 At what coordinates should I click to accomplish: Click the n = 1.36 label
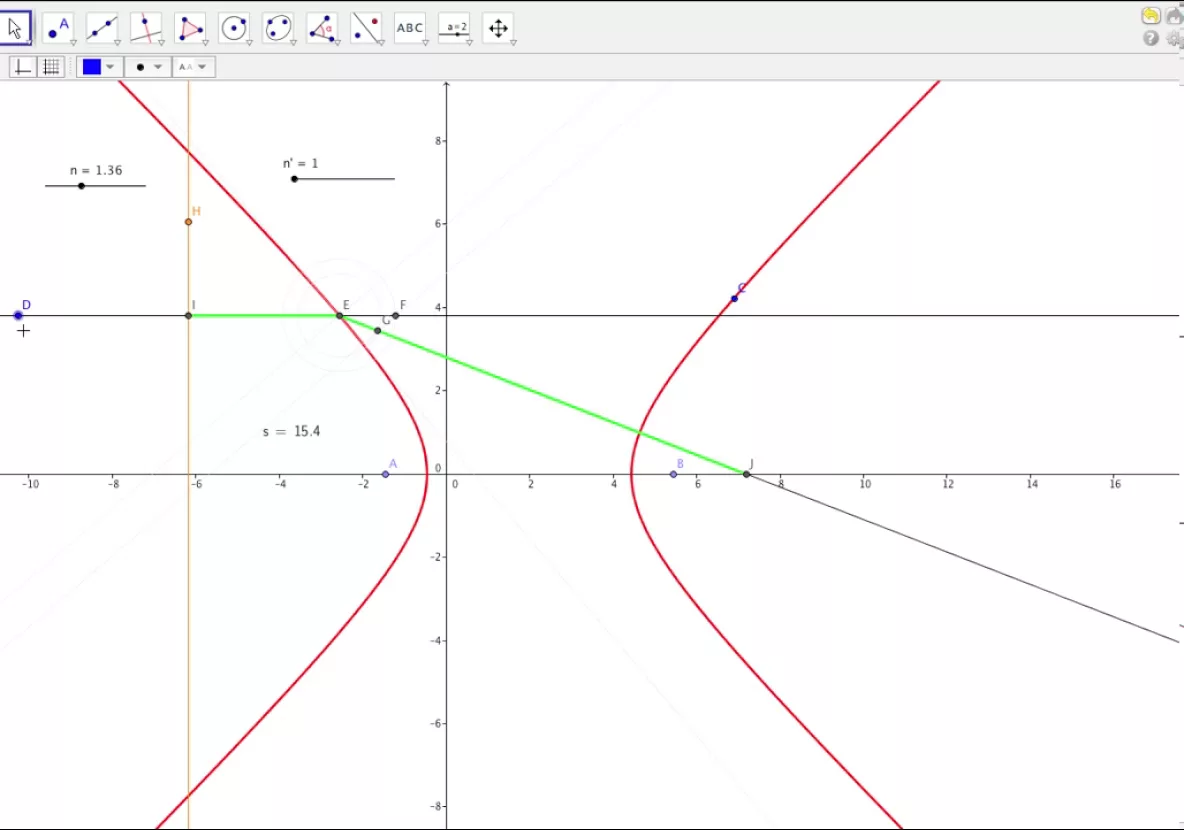(x=96, y=170)
